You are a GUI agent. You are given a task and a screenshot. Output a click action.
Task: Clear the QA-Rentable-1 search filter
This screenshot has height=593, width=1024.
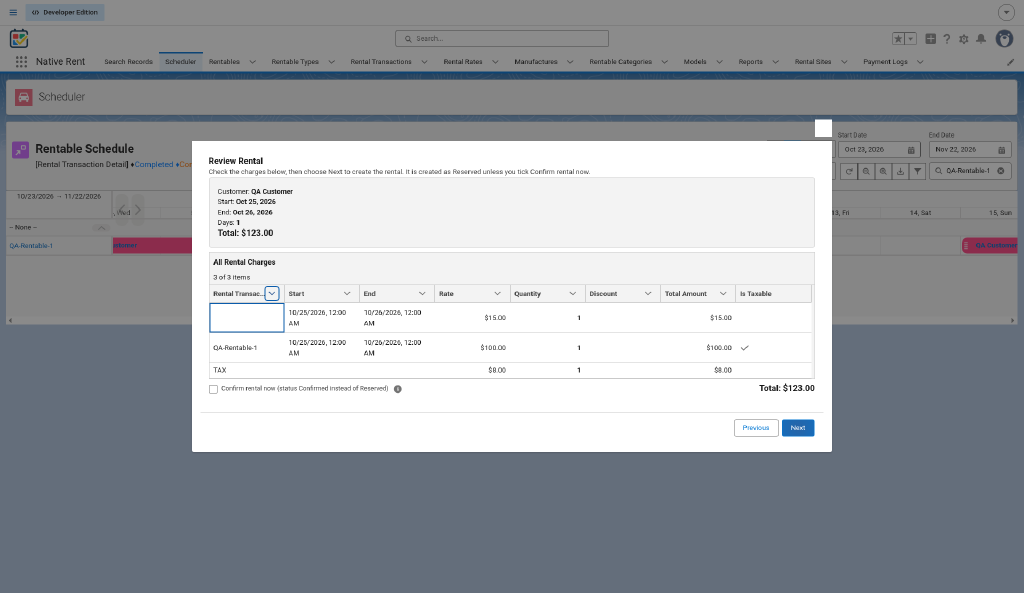click(x=1000, y=171)
